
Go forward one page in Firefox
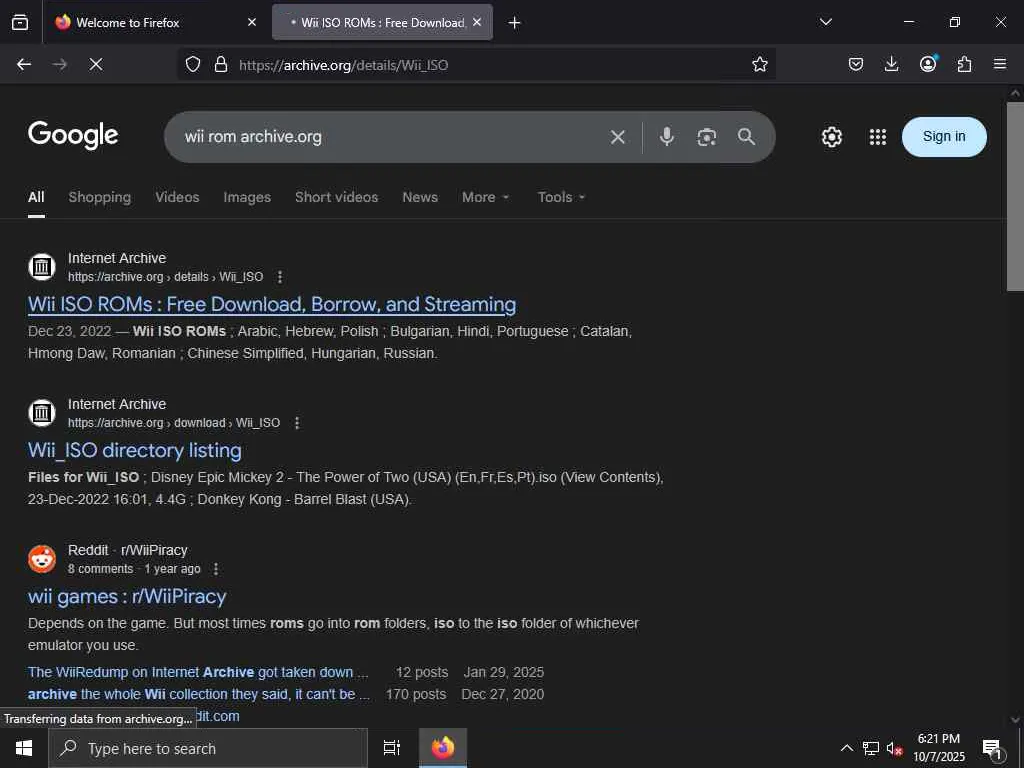tap(60, 64)
